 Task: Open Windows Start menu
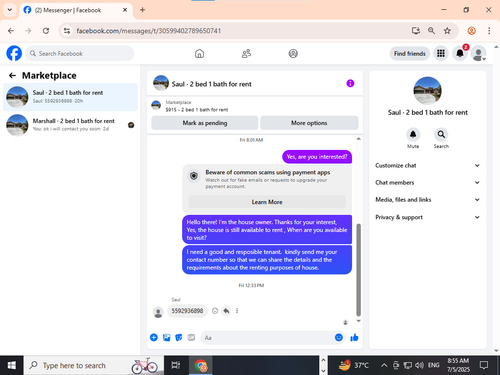(x=12, y=365)
